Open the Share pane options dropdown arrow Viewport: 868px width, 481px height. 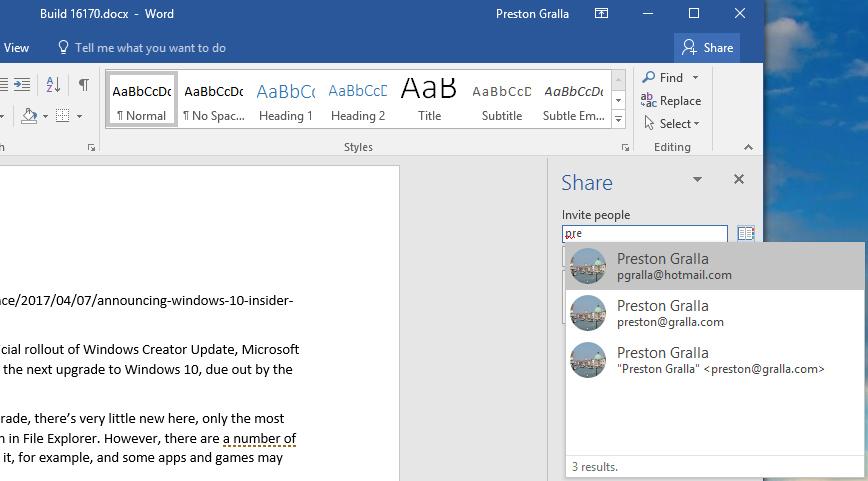pyautogui.click(x=698, y=179)
